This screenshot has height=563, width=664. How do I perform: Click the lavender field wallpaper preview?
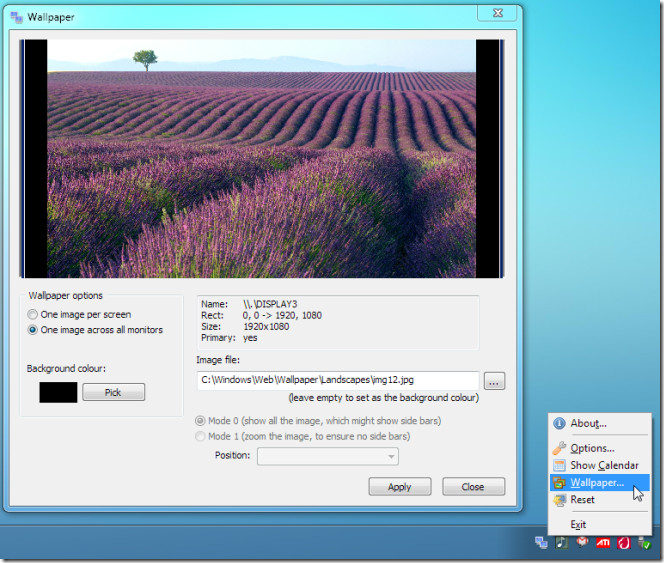[x=262, y=159]
